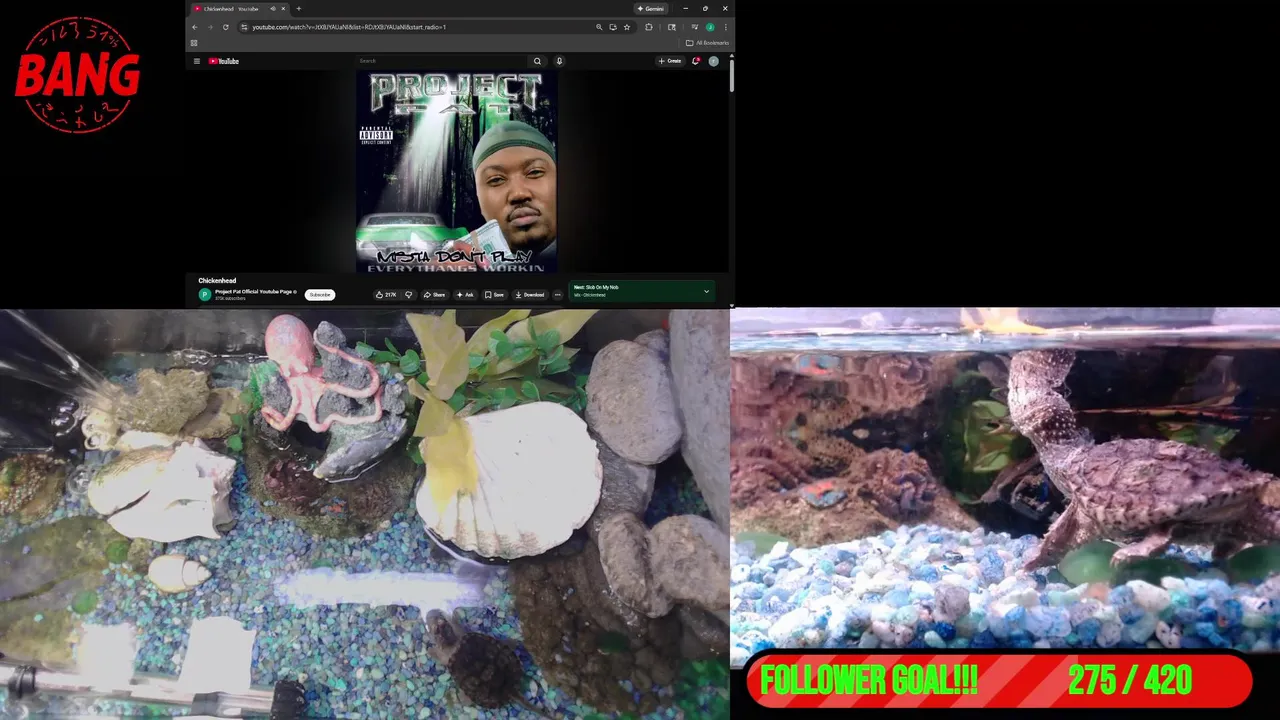Click the YouTube search input field
Viewport: 1280px width, 720px height.
pos(442,61)
